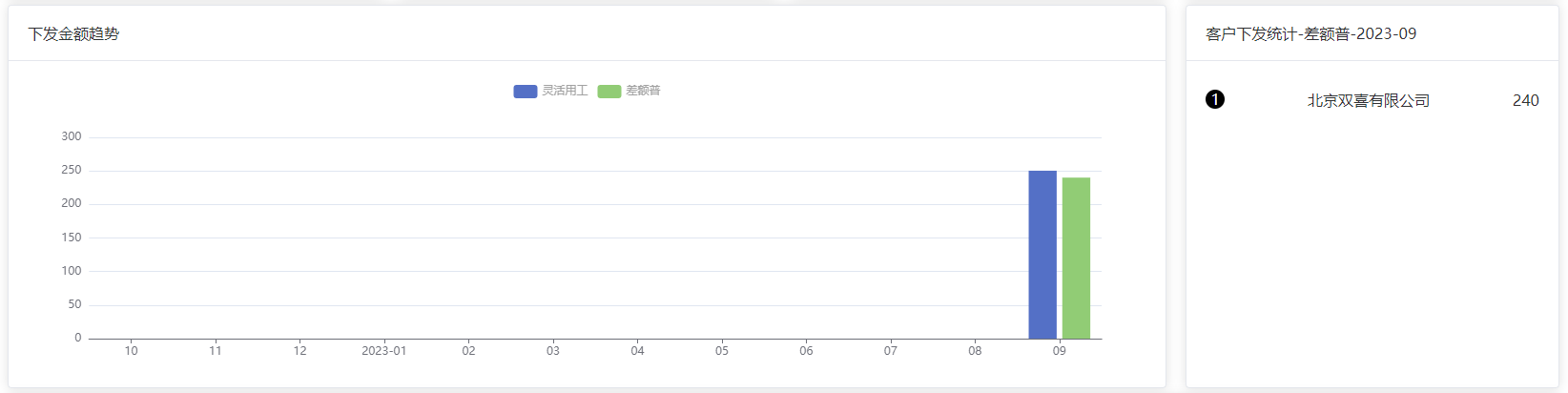Screen dimensions: 1568x393
Task: Click the 2023-01 x-axis label
Action: pos(384,351)
